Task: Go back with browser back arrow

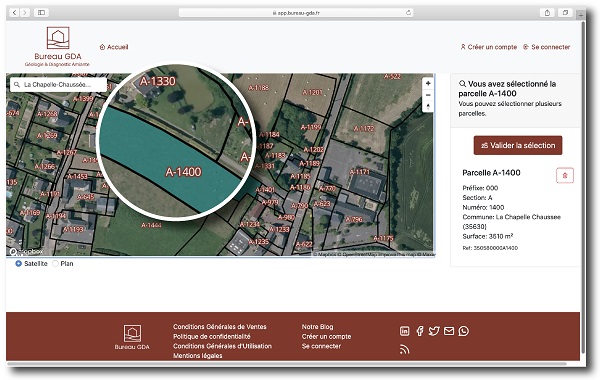Action: coord(15,13)
